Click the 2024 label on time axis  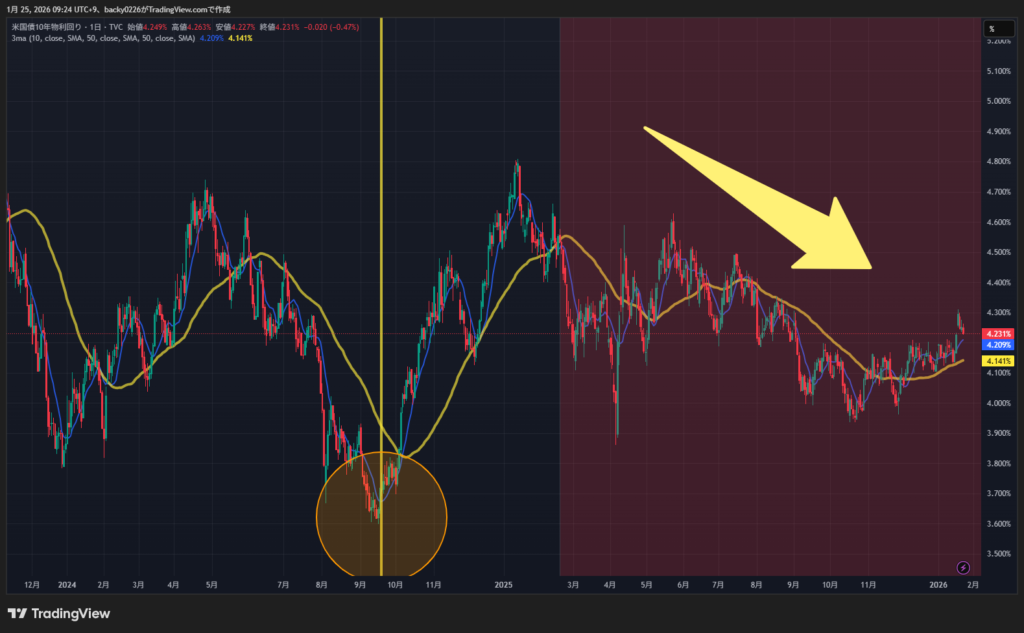coord(67,583)
